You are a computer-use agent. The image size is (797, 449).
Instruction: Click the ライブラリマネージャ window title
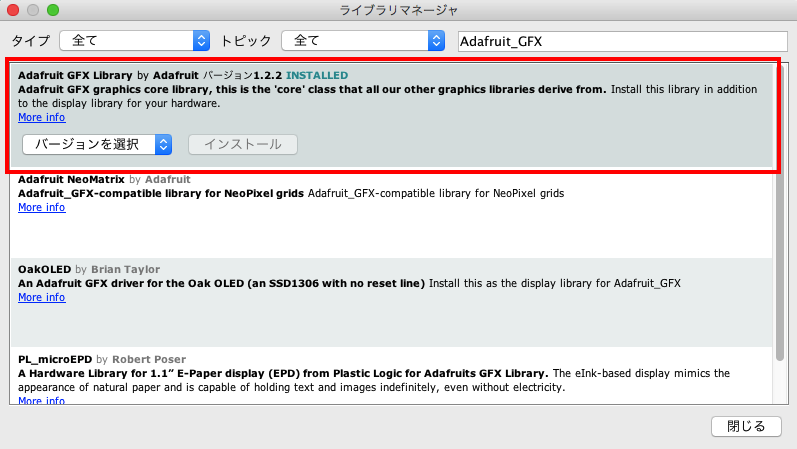[x=398, y=10]
